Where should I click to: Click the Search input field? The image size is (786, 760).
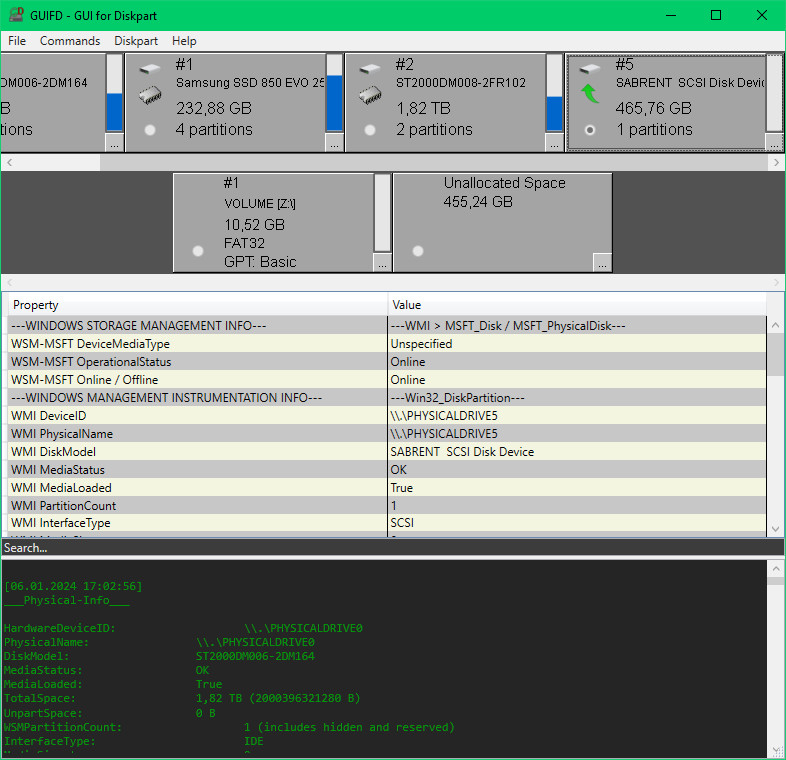390,548
